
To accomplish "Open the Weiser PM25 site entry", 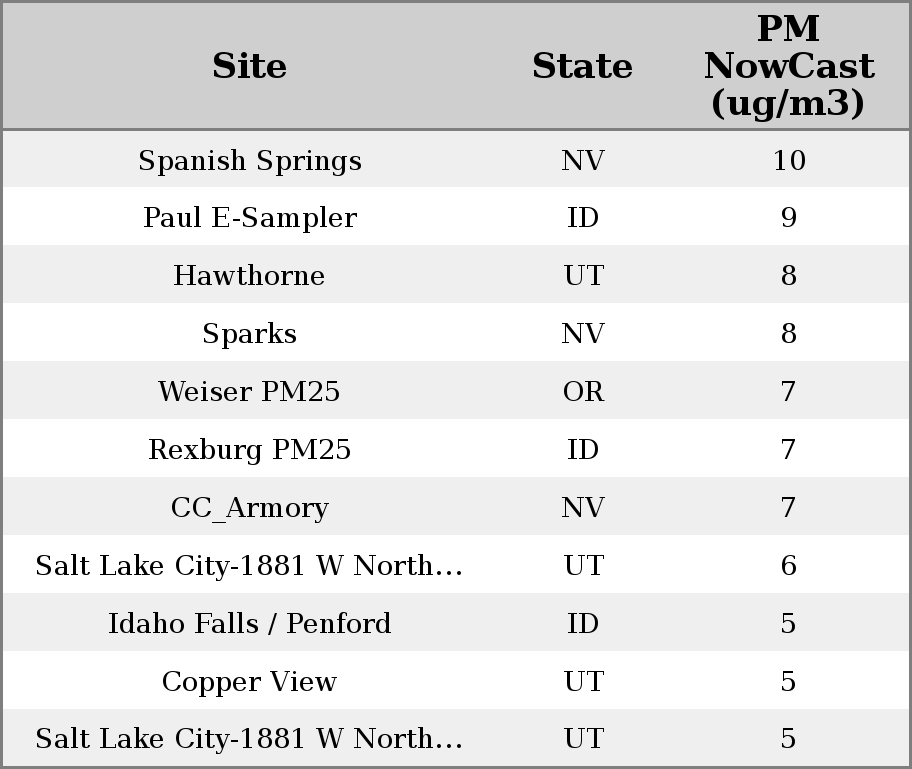I will tap(249, 392).
